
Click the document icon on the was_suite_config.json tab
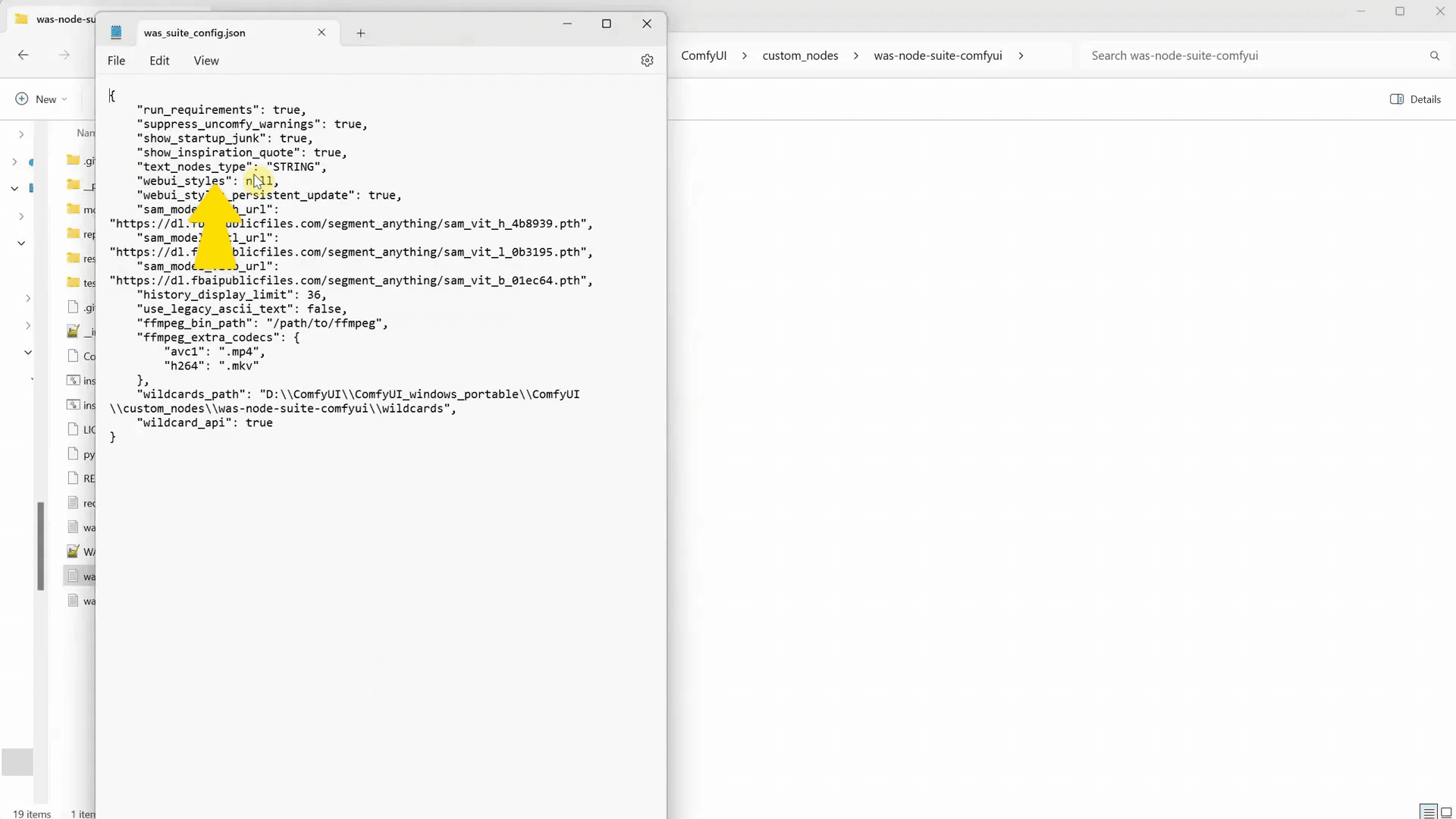click(x=117, y=32)
